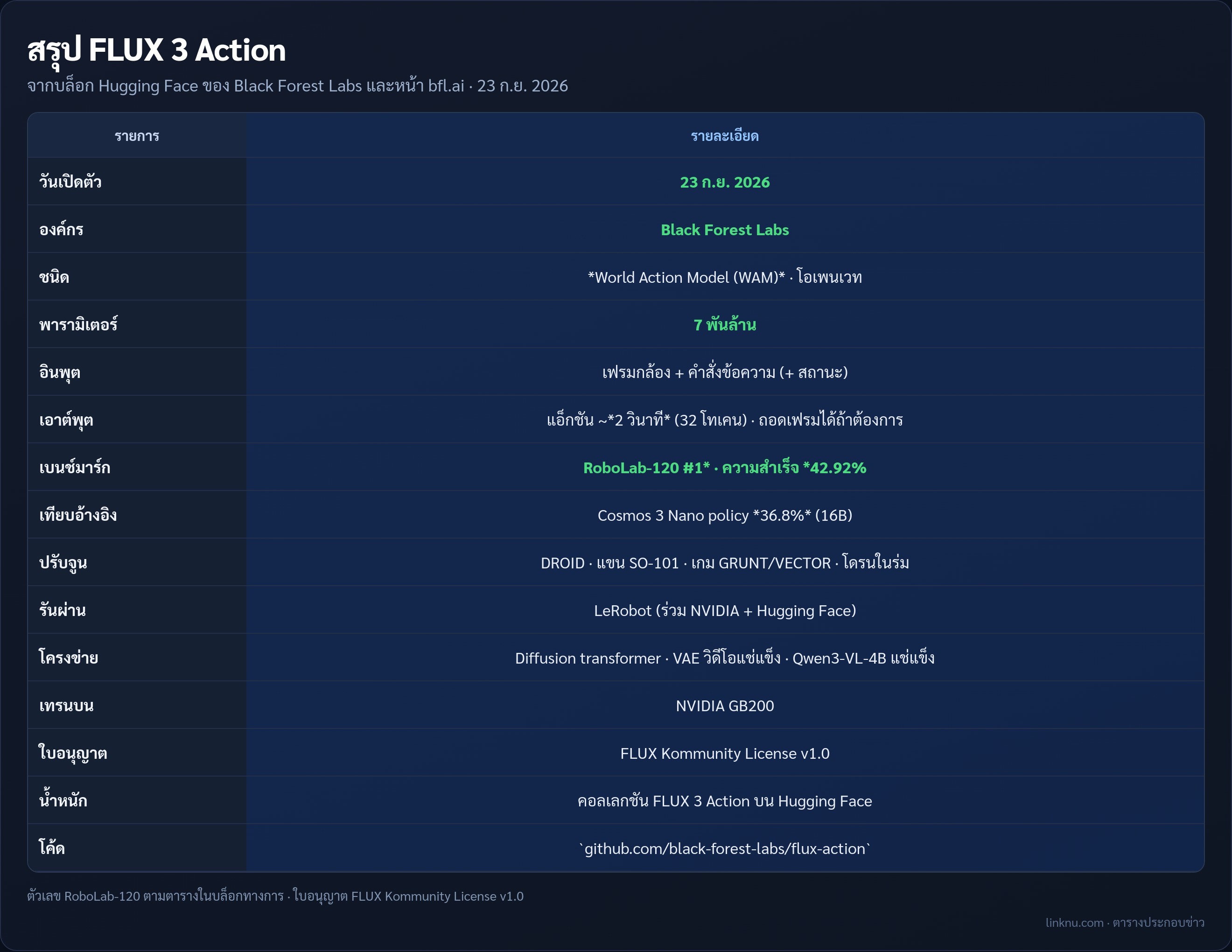
Task: Click the cell "Cosmos 3 Nano policy *36.8%* (16B)"
Action: point(724,516)
